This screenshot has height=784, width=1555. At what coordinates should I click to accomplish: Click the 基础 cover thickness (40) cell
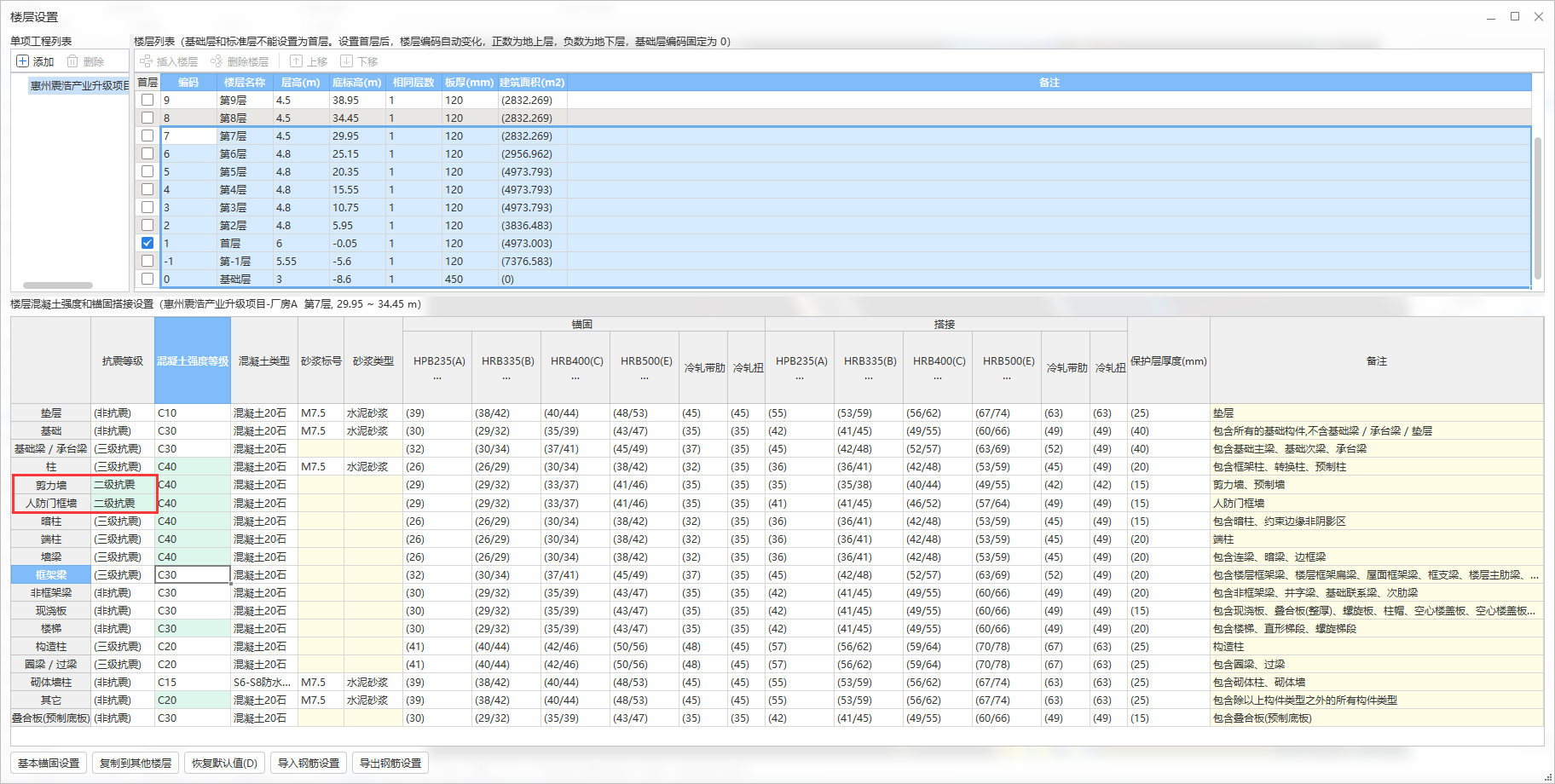[x=1169, y=430]
